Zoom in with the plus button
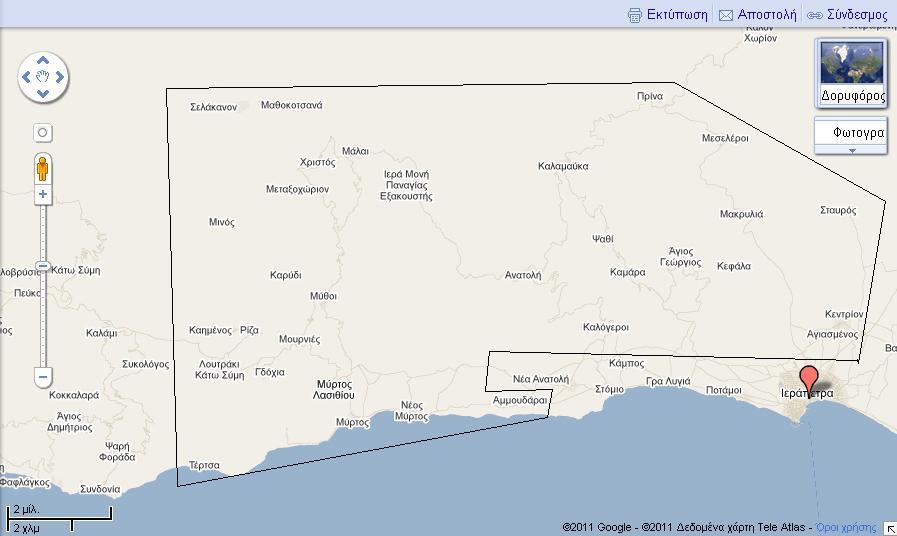Screen dimensions: 897x536 (43, 194)
